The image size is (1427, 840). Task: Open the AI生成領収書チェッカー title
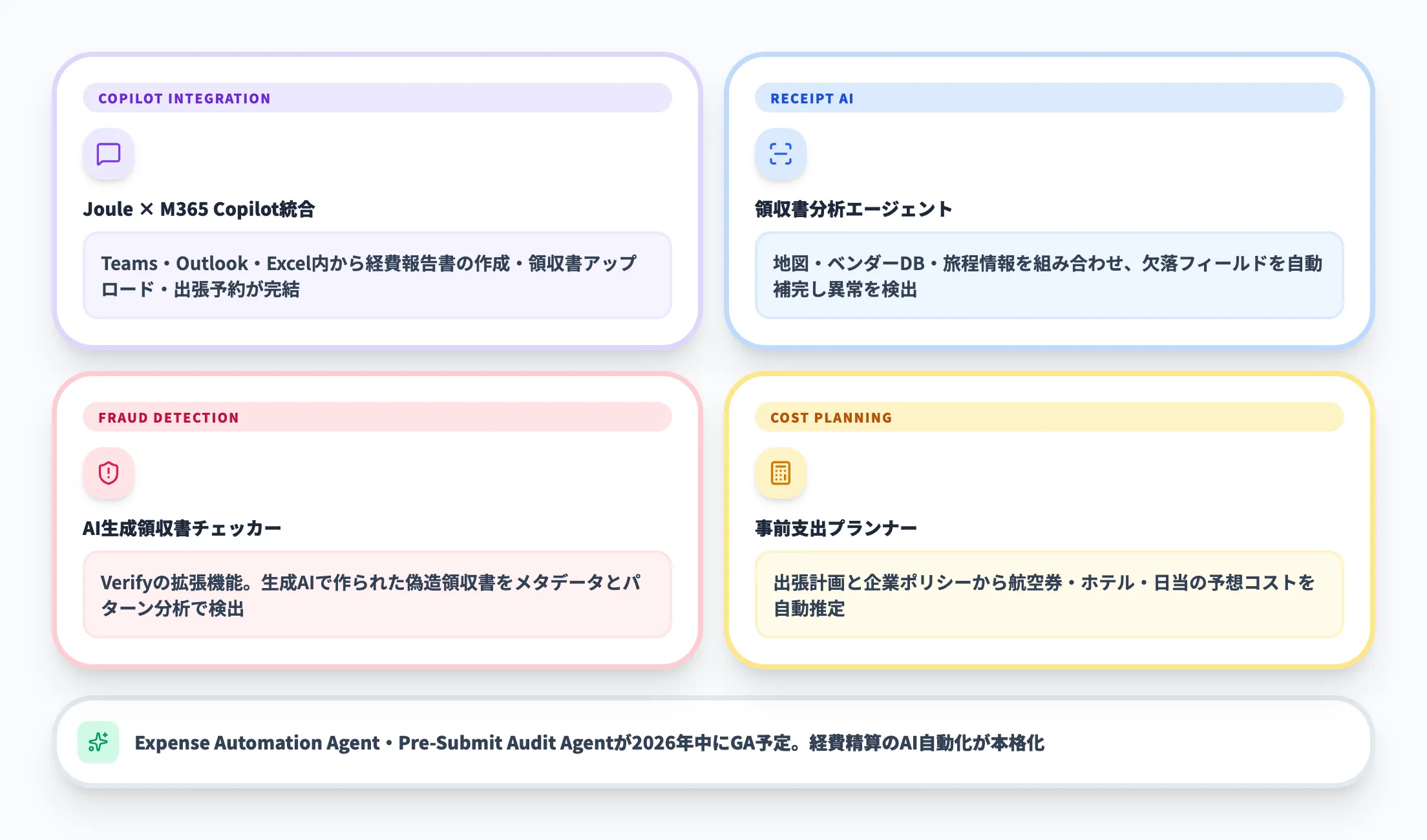click(182, 528)
